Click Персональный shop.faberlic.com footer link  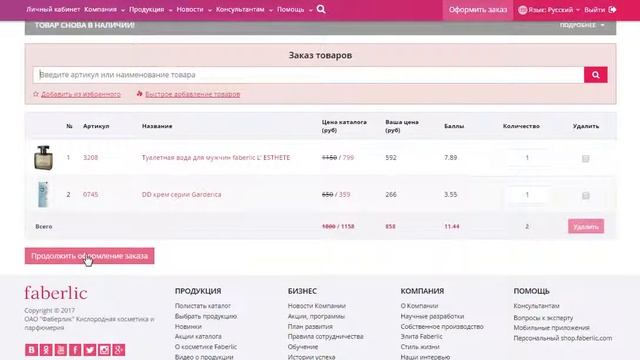coord(563,338)
